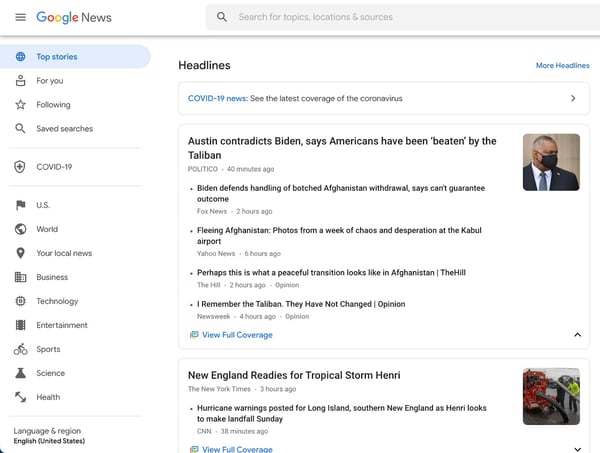Select the COVID-19 shield icon
The width and height of the screenshot is (600, 453).
coord(20,167)
